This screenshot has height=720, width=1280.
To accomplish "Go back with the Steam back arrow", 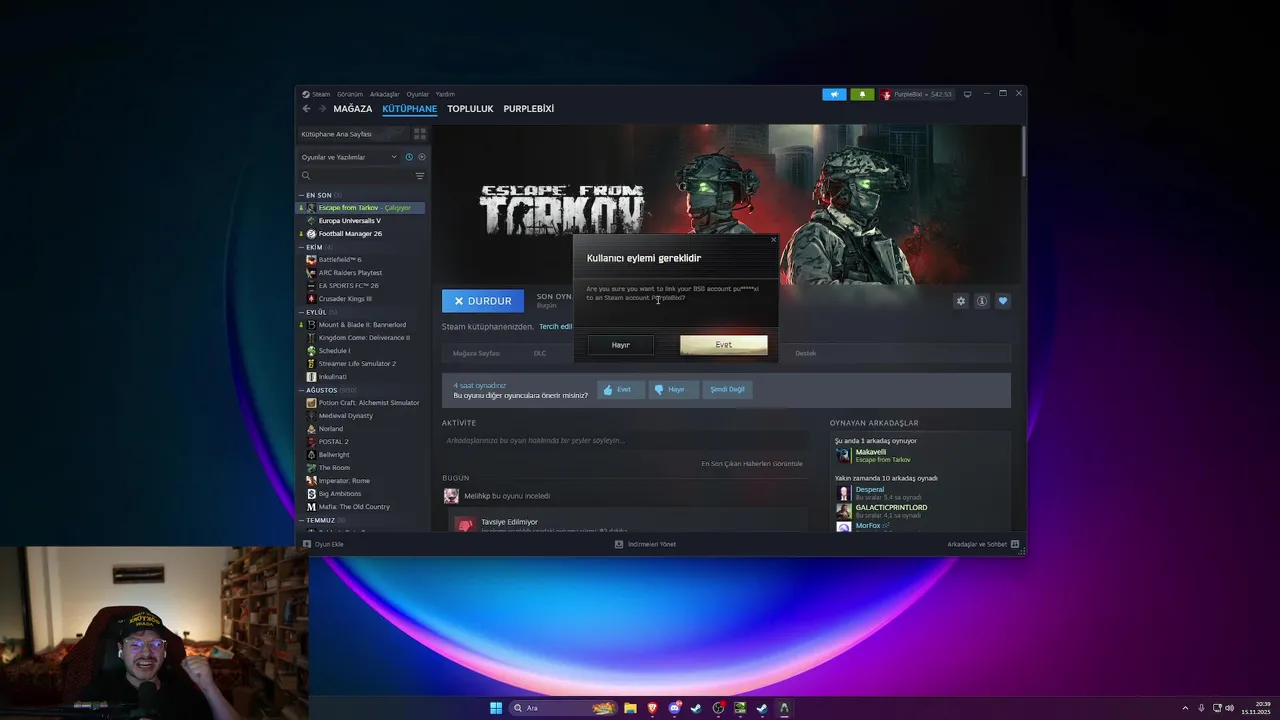I will [x=306, y=109].
